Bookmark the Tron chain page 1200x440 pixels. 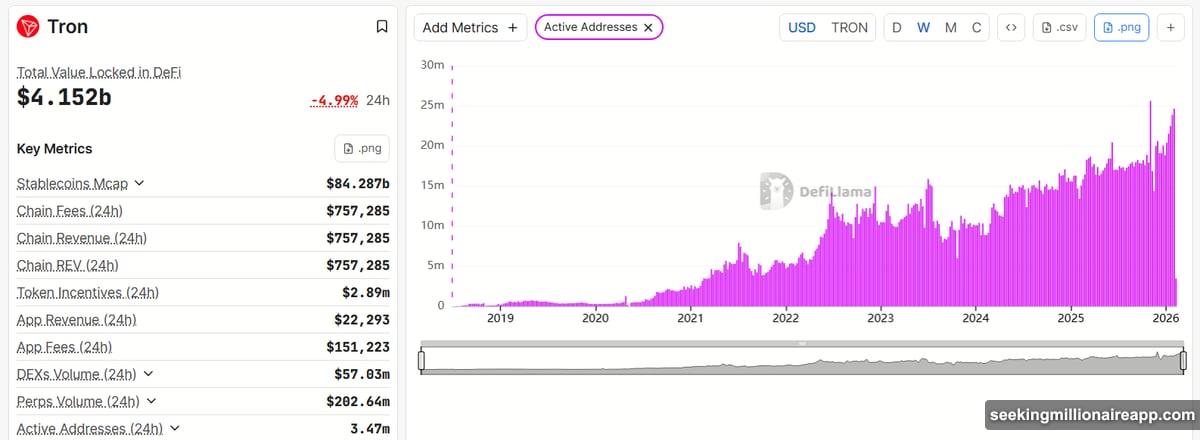tap(381, 27)
